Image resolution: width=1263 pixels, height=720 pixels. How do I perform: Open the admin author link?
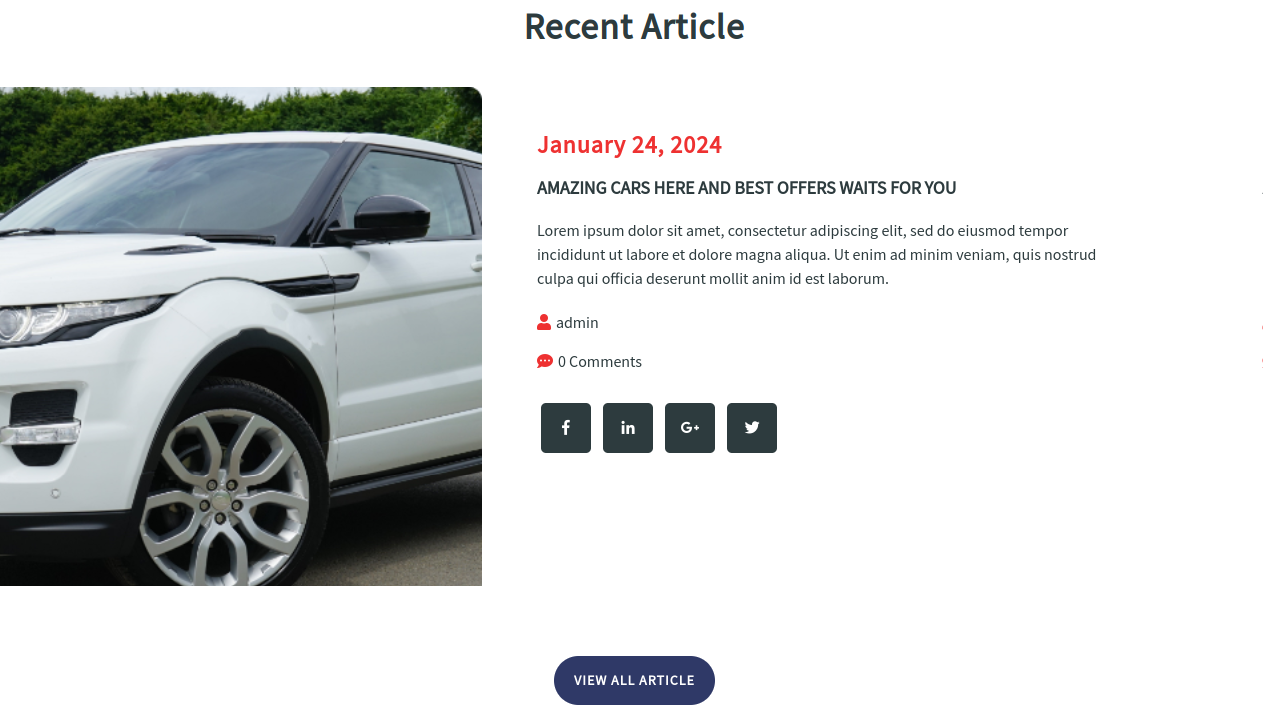[x=577, y=322]
